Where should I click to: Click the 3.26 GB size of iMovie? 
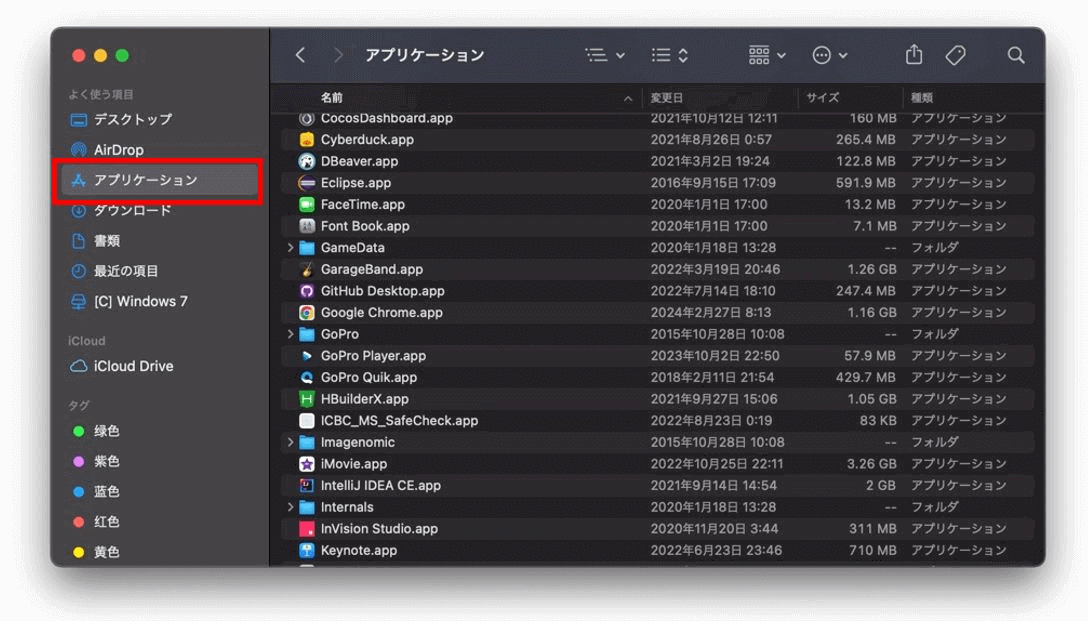point(872,464)
